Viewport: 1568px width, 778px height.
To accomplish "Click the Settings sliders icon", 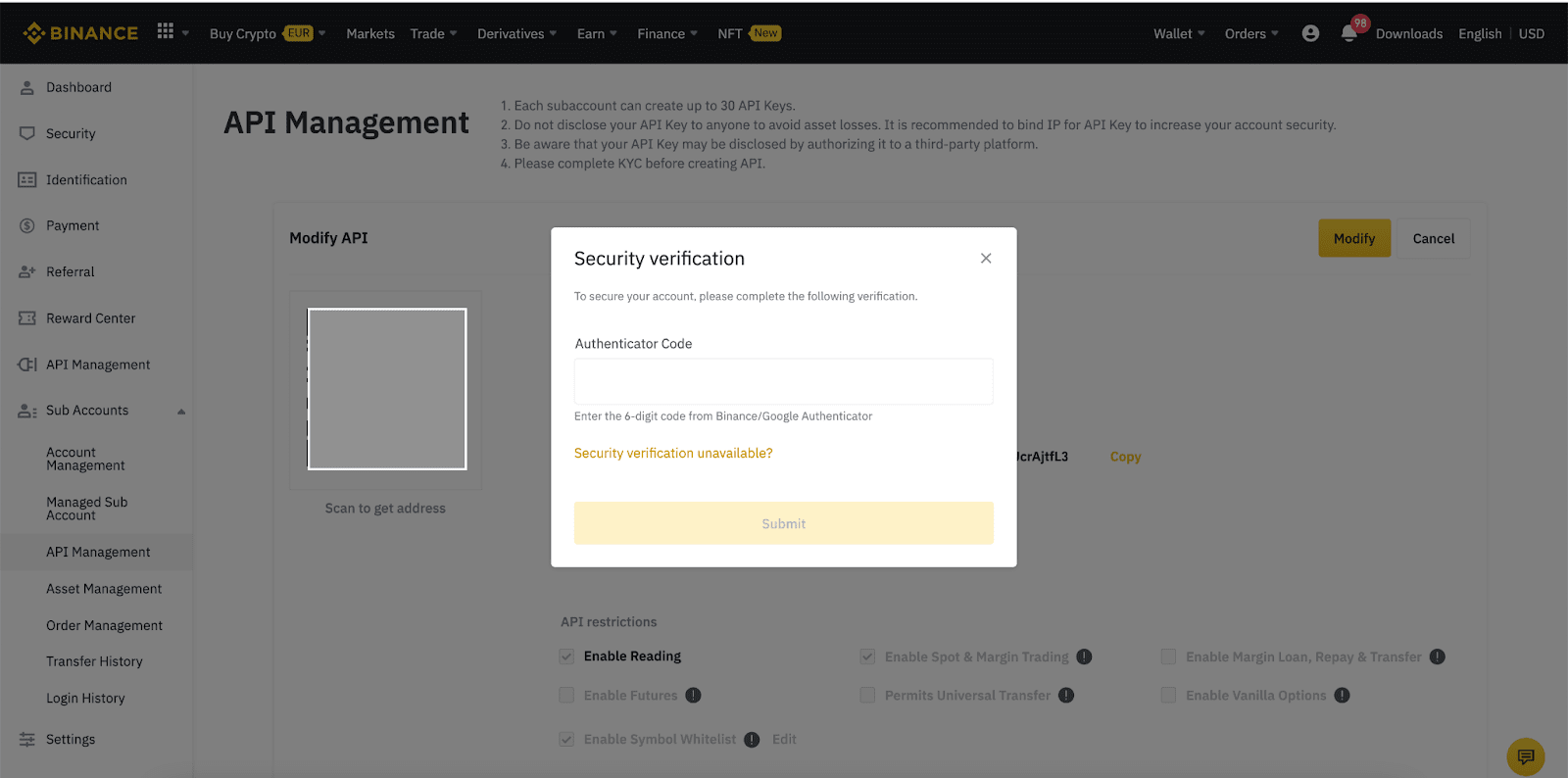I will point(27,740).
